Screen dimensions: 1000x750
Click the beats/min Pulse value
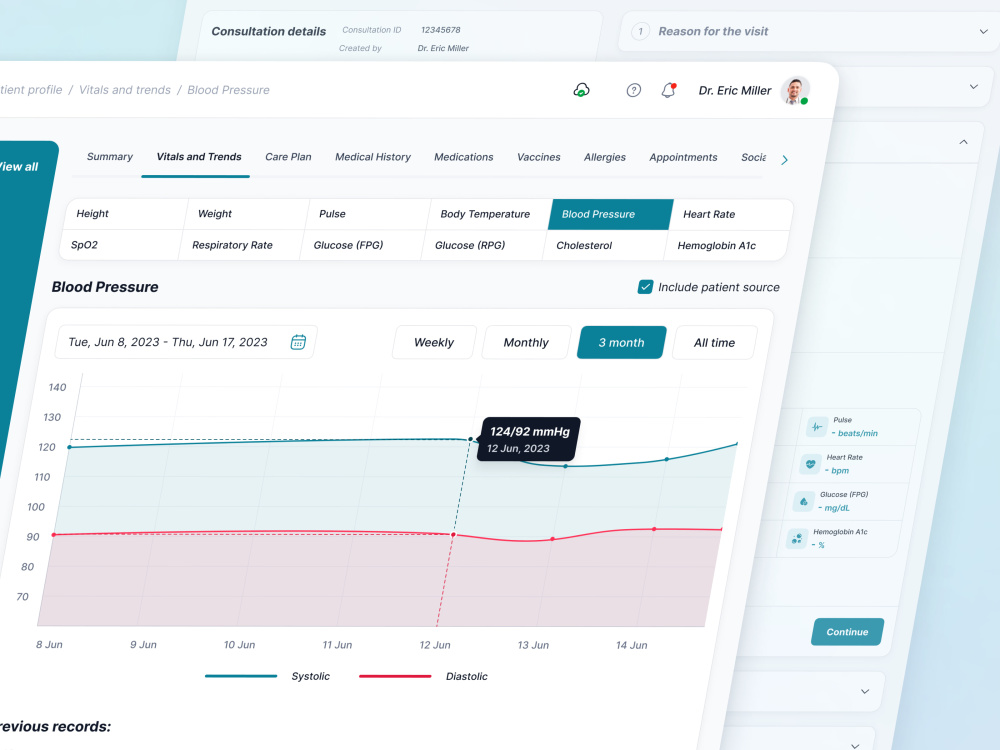[855, 433]
